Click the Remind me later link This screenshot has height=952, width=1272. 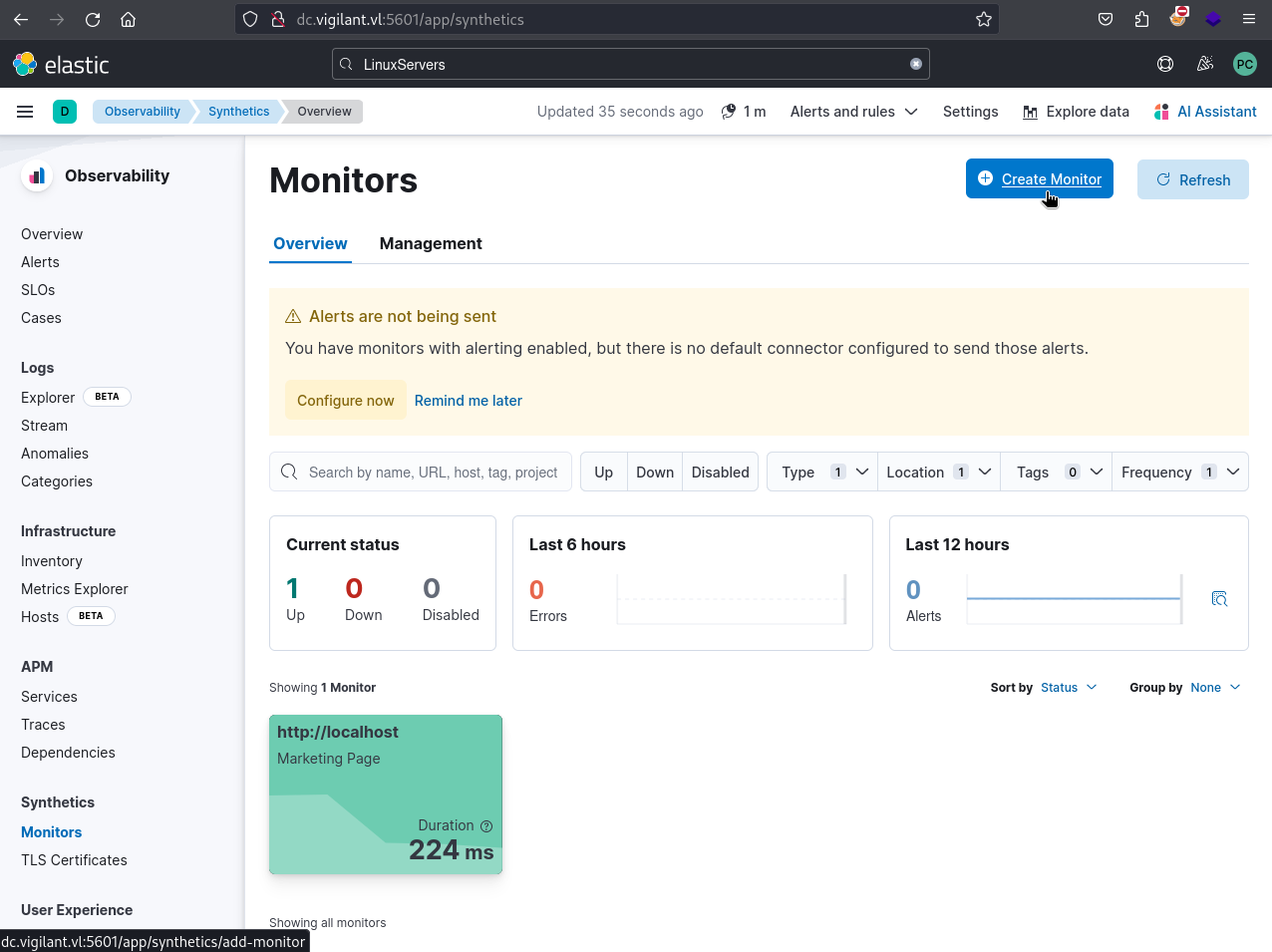(x=469, y=401)
